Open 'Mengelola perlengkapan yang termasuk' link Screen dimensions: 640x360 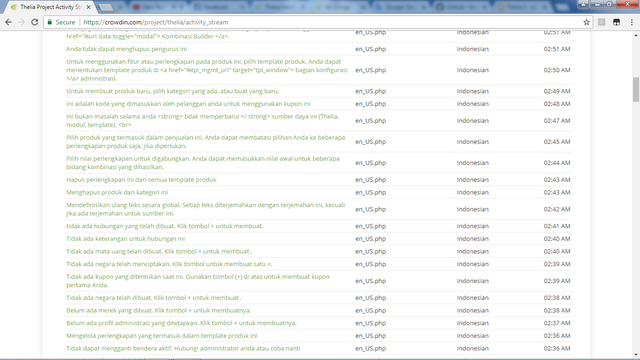pos(162,336)
